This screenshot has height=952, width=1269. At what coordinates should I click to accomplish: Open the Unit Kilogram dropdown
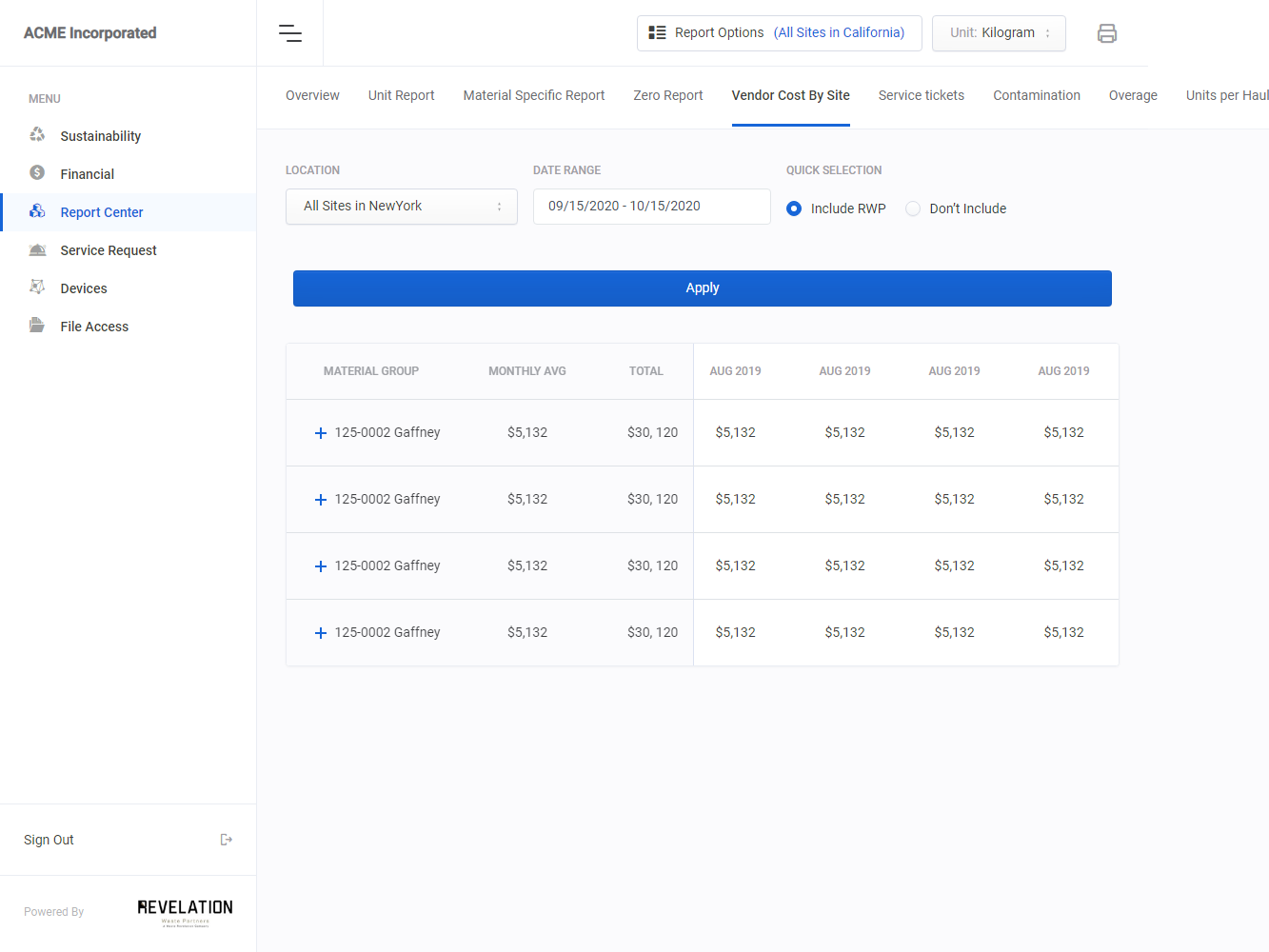coord(999,33)
